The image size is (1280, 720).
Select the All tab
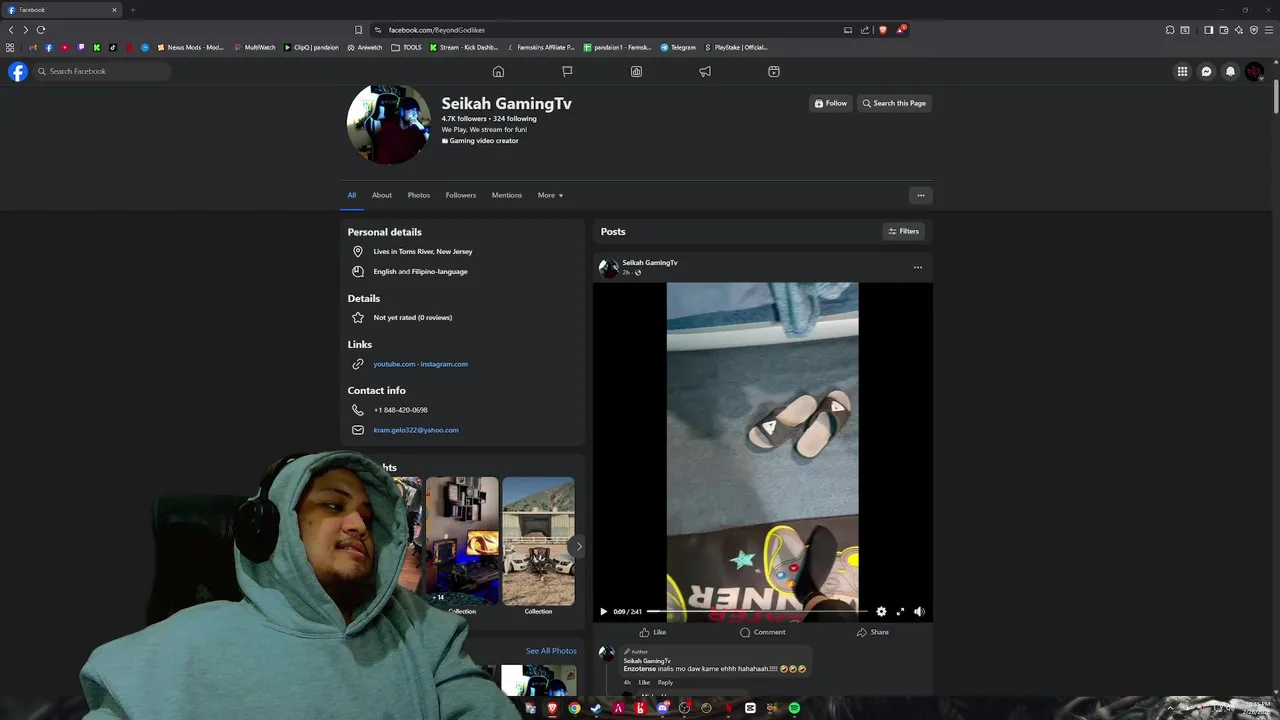click(352, 195)
